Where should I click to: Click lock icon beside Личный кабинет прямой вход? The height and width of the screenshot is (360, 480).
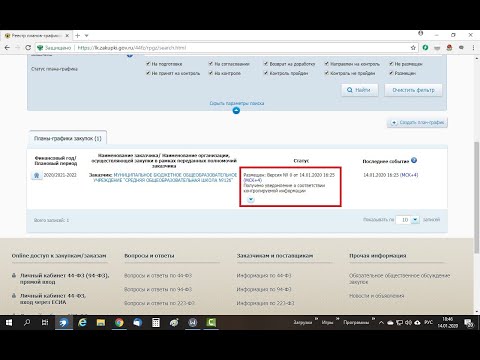pos(14,275)
